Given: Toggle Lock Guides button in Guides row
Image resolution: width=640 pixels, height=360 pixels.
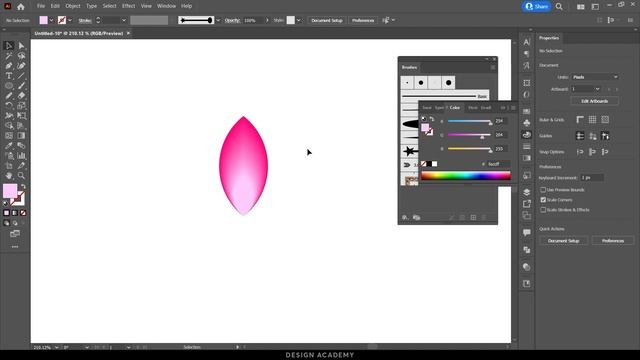Looking at the screenshot, I should [592, 136].
